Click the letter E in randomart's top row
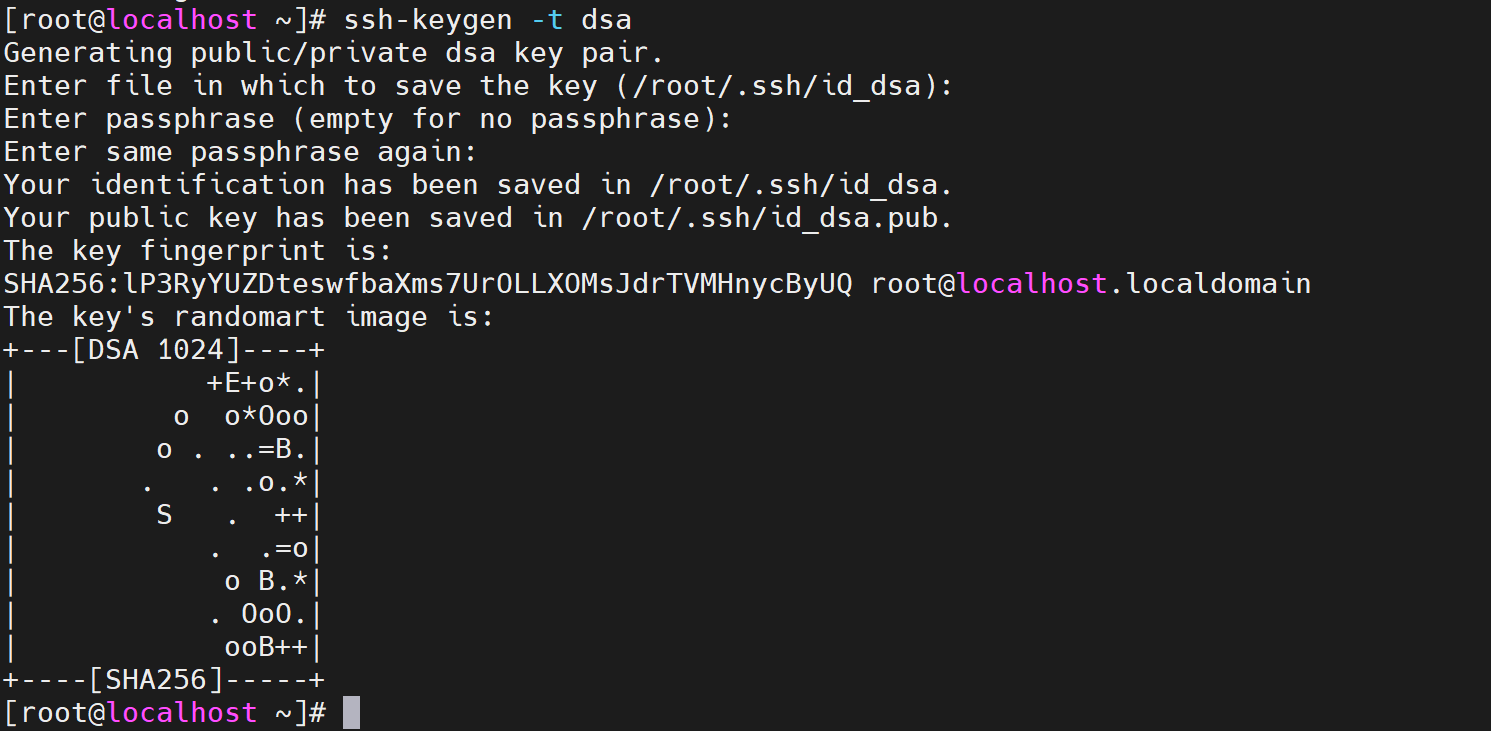Screen dimensions: 1491x731 click(x=233, y=383)
